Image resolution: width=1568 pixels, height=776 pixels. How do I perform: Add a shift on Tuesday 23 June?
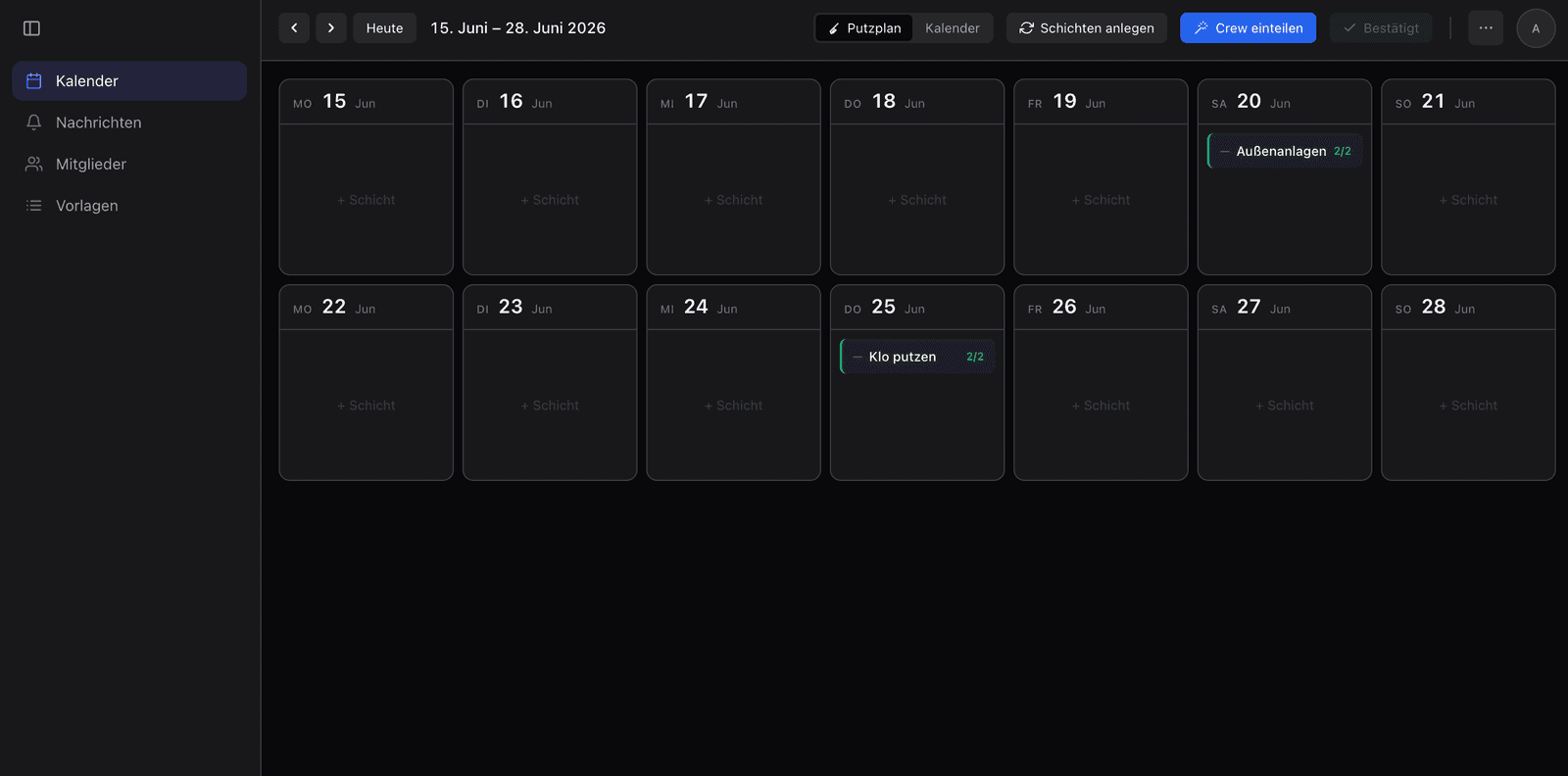(x=550, y=406)
